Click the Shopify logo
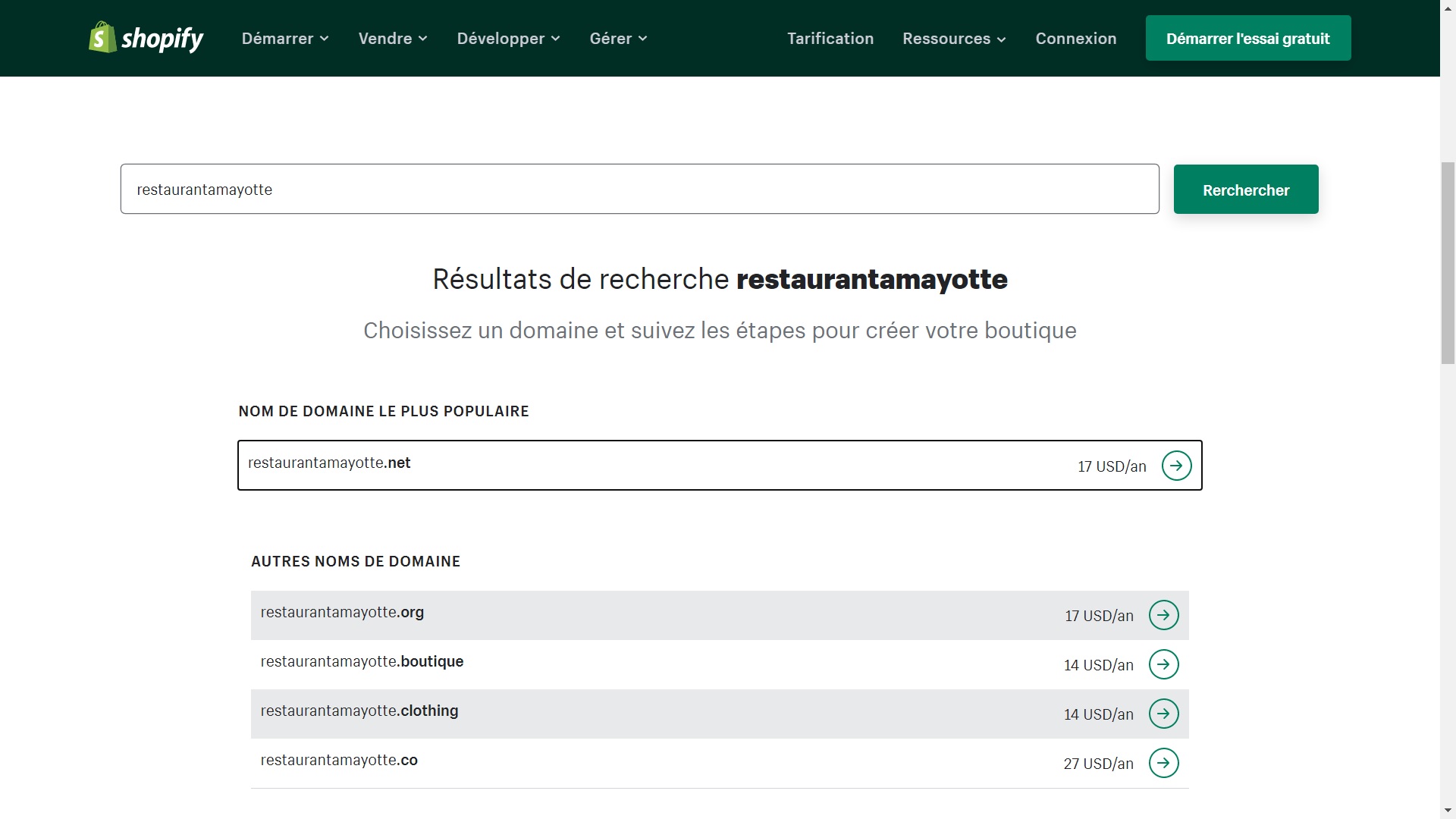 pyautogui.click(x=145, y=37)
